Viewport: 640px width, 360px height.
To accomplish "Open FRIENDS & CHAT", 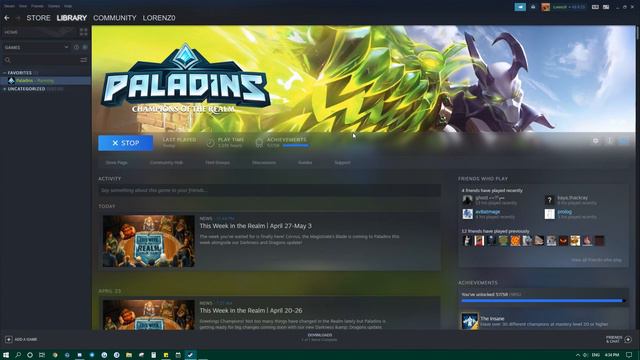I will [x=618, y=339].
